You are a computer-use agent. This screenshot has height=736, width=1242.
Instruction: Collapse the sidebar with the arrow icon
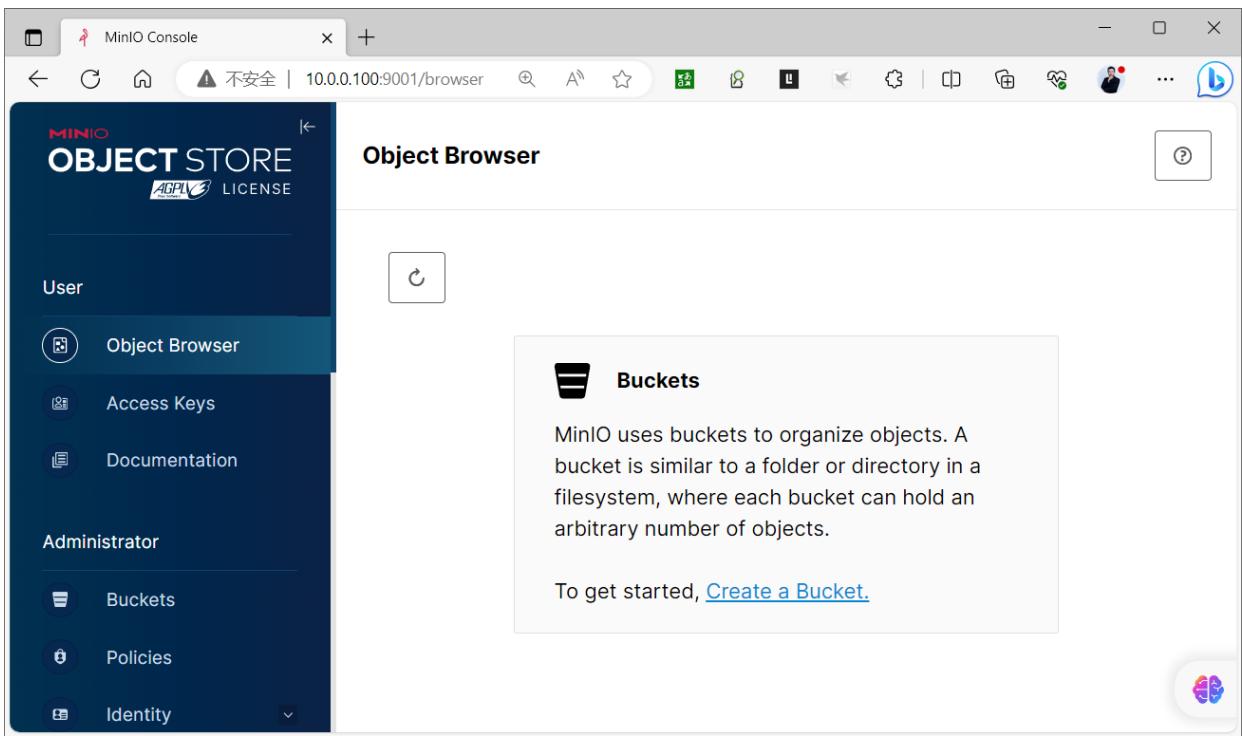306,126
